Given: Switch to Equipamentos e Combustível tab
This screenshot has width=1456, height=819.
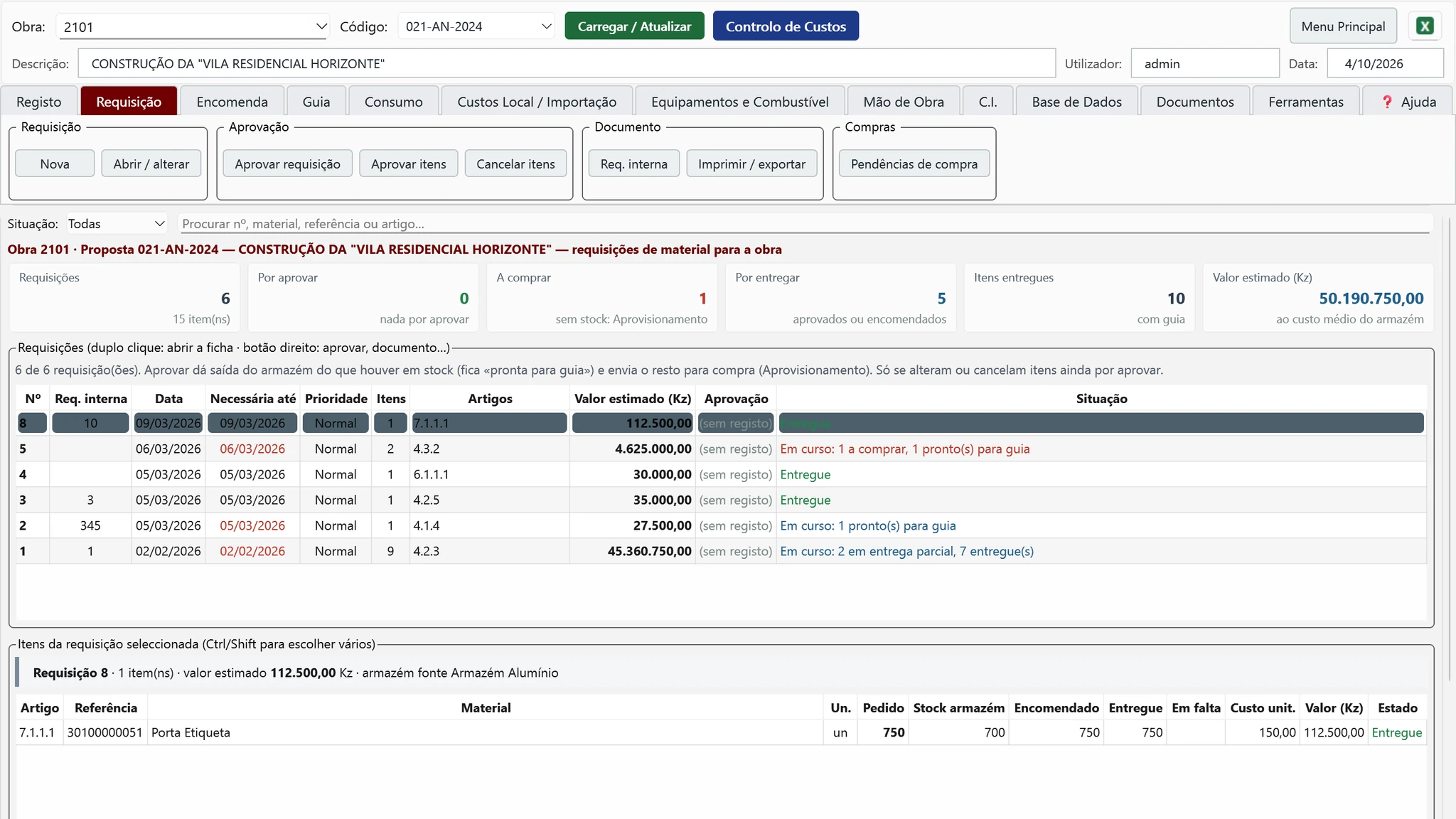Looking at the screenshot, I should point(739,102).
